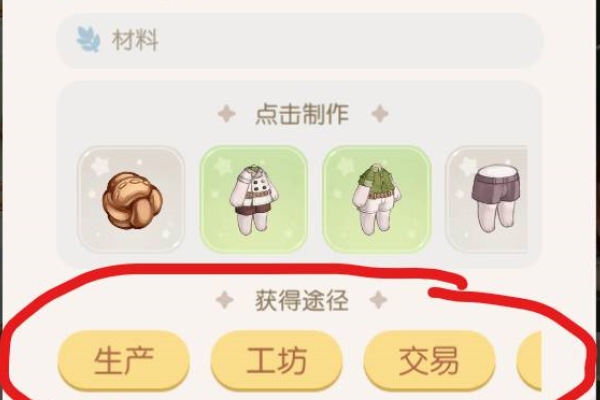Click the blue leaf icon beside 材料
The image size is (600, 400).
pyautogui.click(x=88, y=39)
